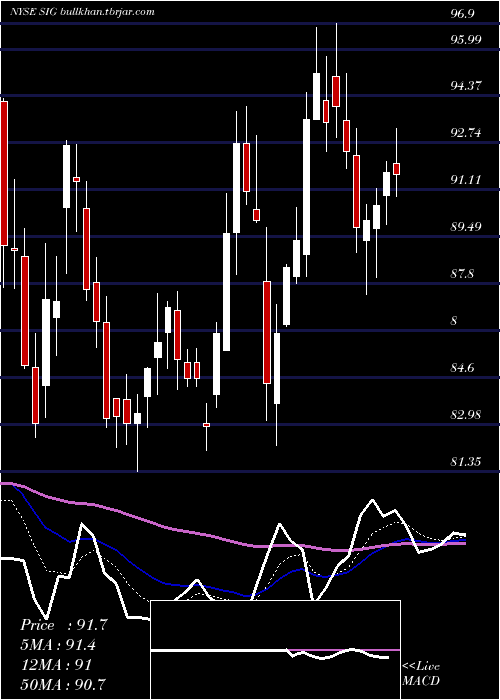This screenshot has height=700, width=500.
Task: Click the 81.35 price axis label
Action: [466, 461]
